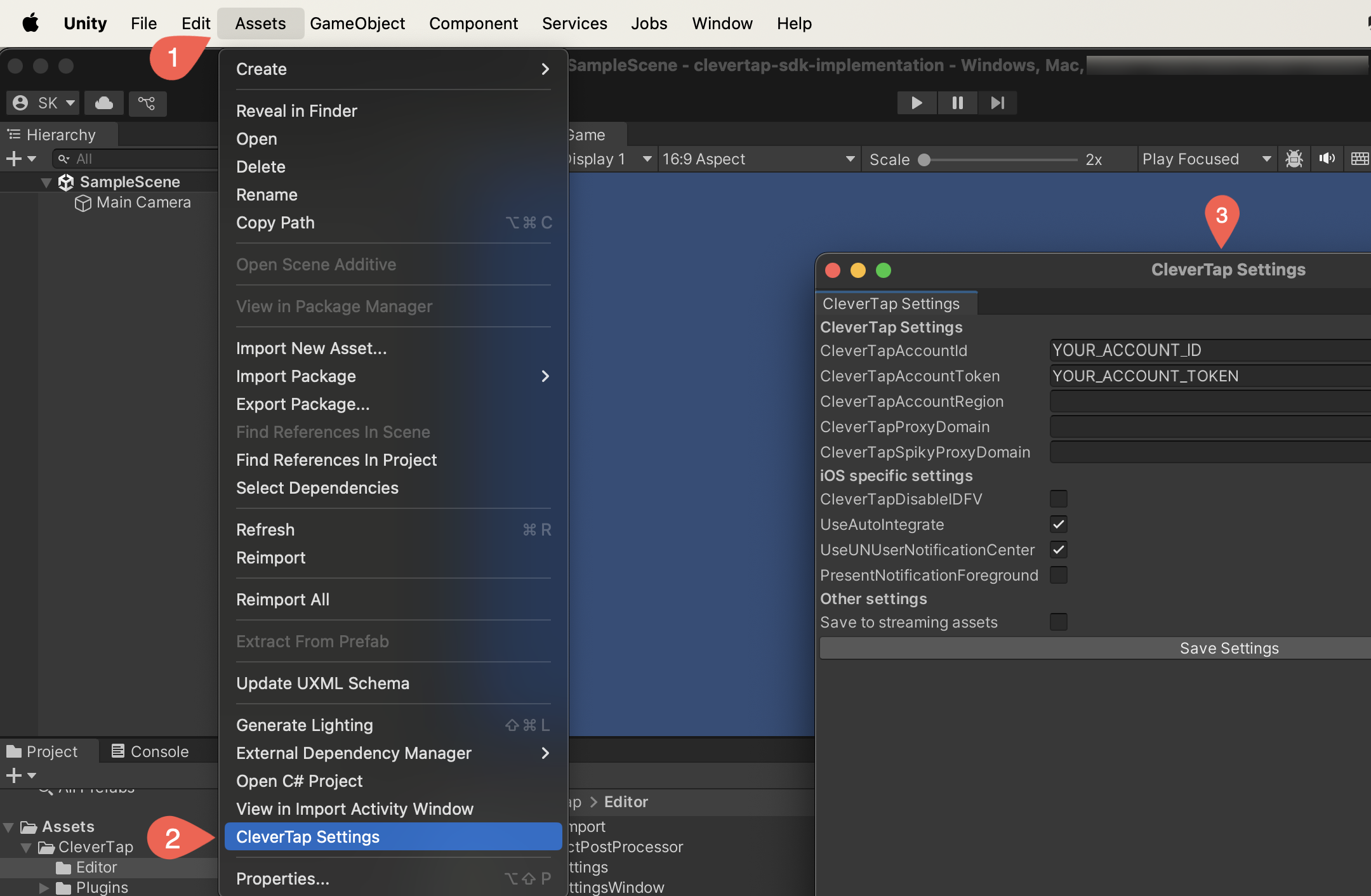The image size is (1371, 896).
Task: Collapse the CleverTap folder
Action: (26, 848)
